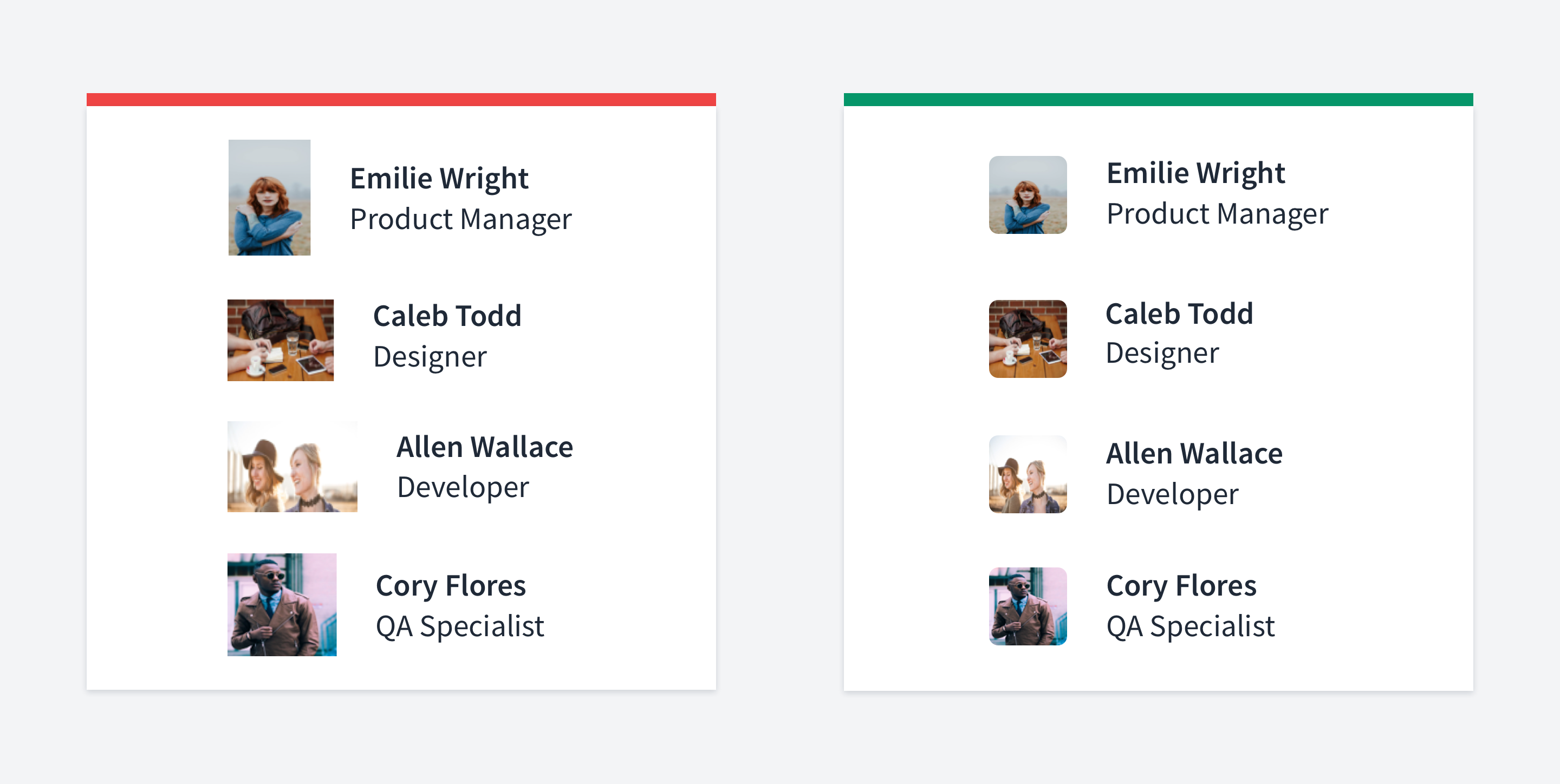1560x784 pixels.
Task: Click Product Manager text in green-topped card
Action: pyautogui.click(x=1217, y=214)
